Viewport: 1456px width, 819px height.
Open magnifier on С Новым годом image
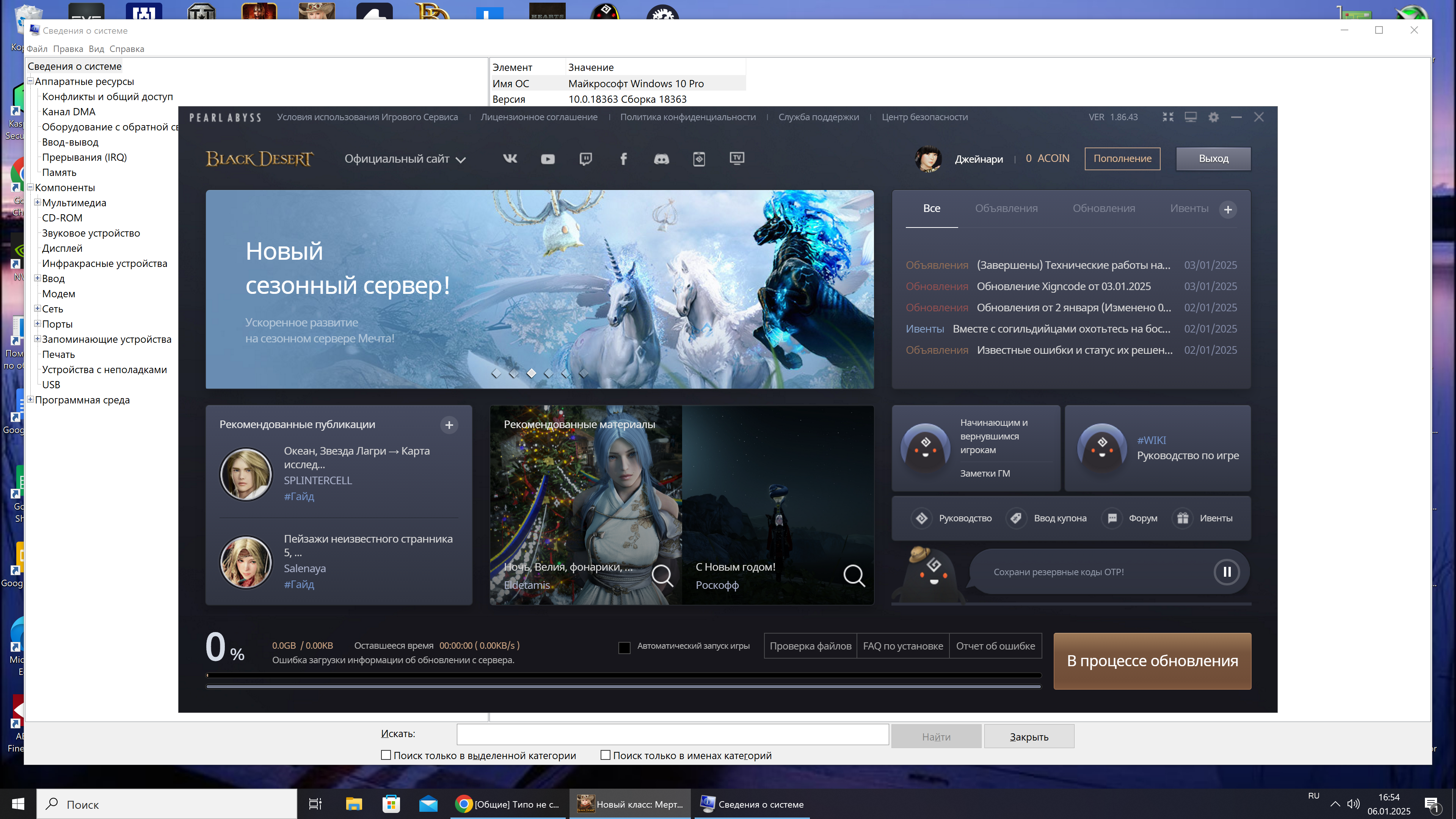click(854, 576)
